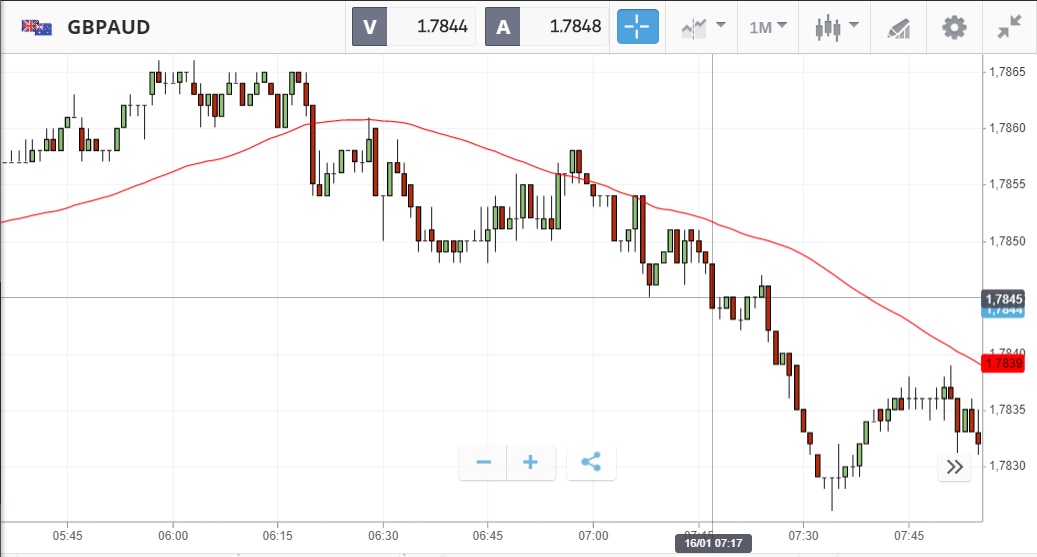Click the red 1.7839 moving average label
Image resolution: width=1037 pixels, height=557 pixels.
click(x=1002, y=364)
